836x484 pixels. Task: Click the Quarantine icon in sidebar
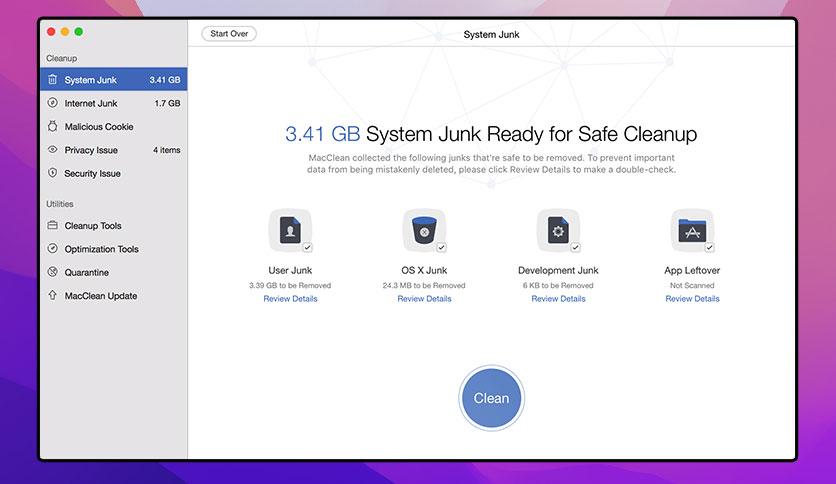[52, 272]
